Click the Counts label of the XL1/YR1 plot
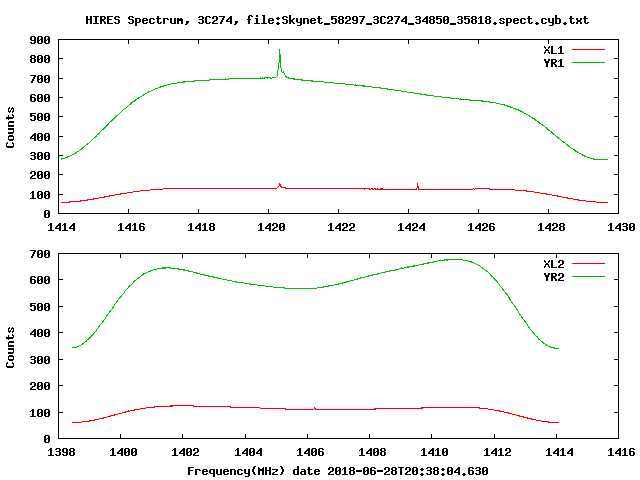The image size is (640, 480). (10, 127)
